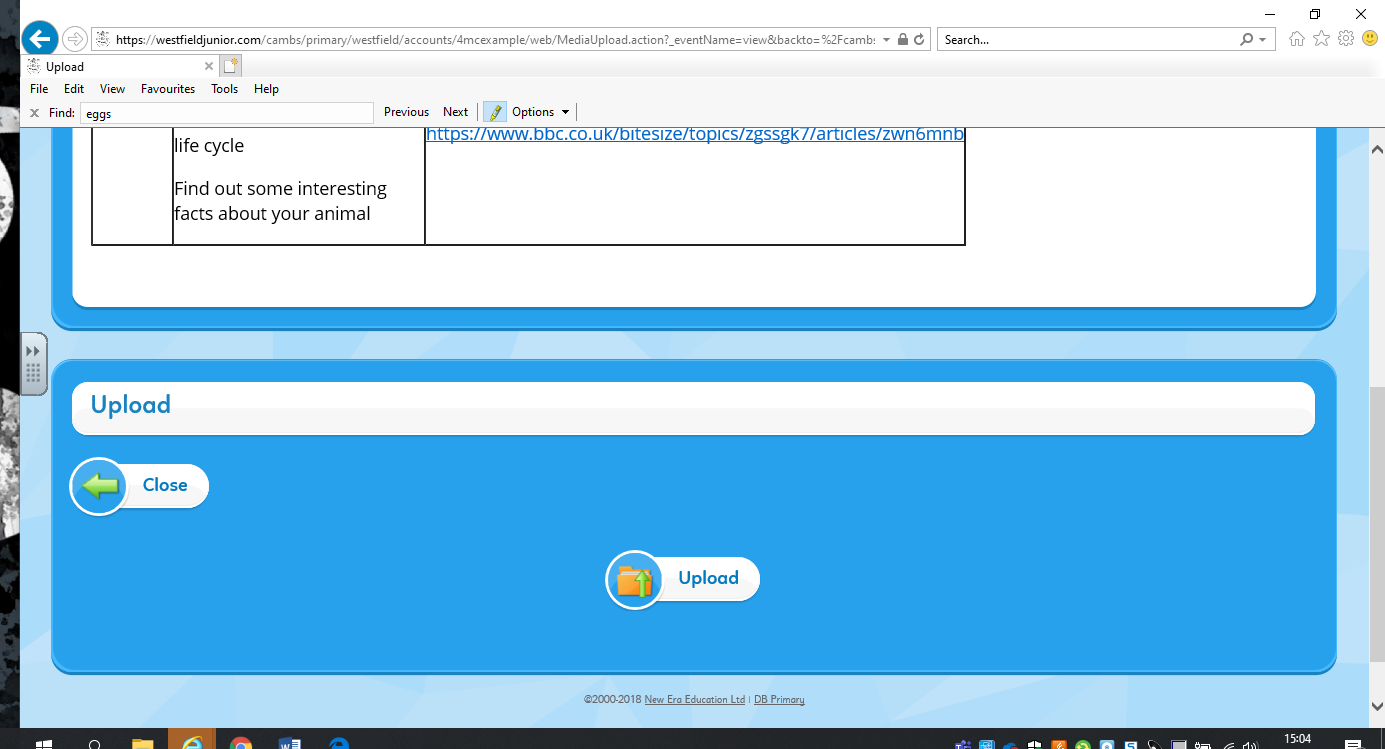Screen dimensions: 1385x749
Task: Click the orange folder Upload icon
Action: point(634,579)
